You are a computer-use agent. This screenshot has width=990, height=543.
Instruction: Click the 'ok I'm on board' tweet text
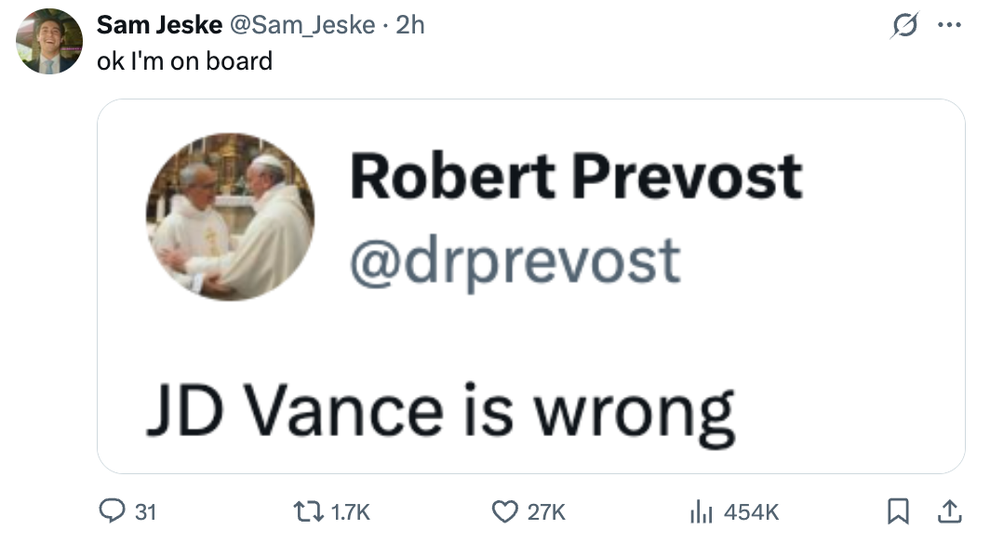[x=184, y=61]
